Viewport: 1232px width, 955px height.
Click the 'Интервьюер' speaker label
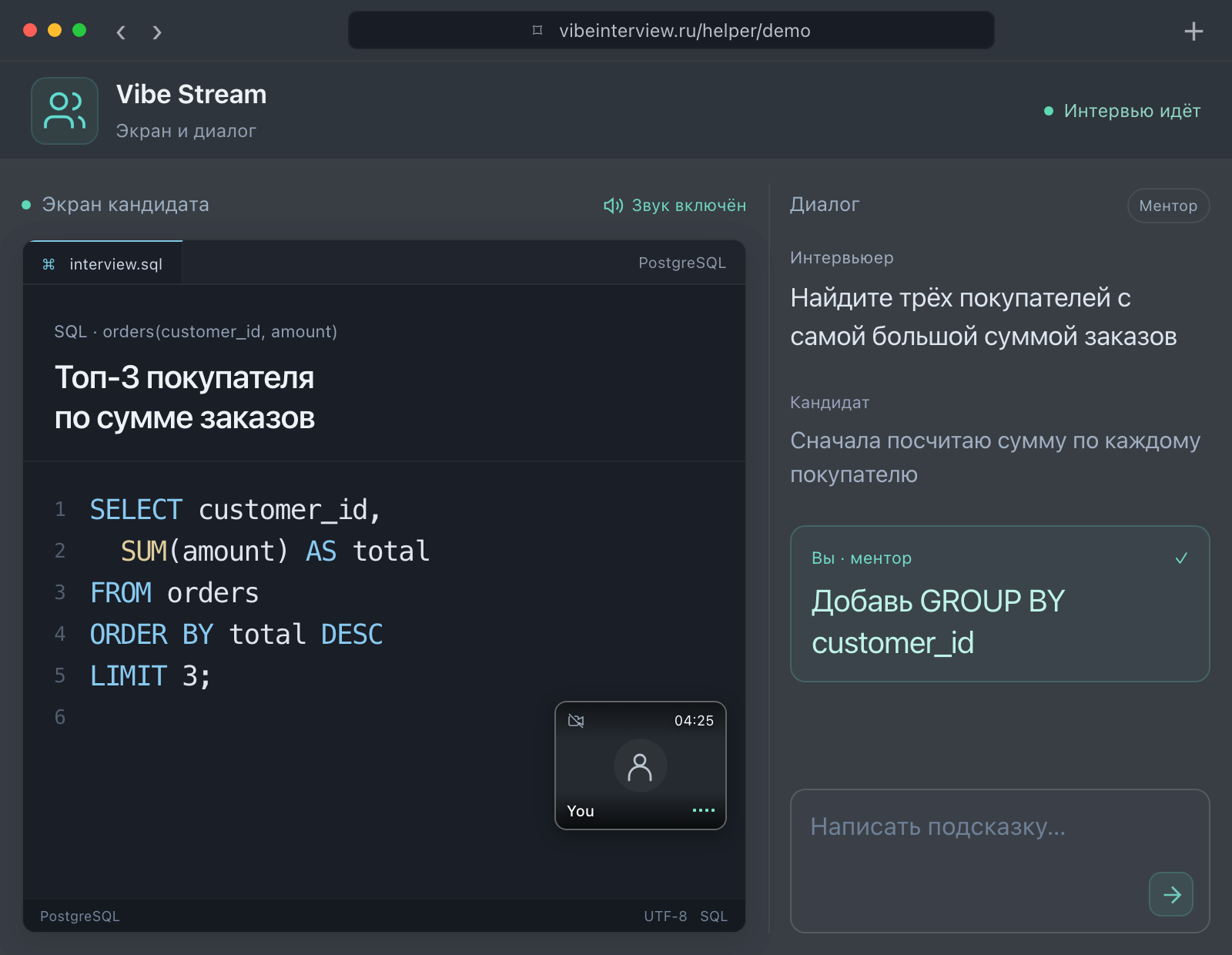pyautogui.click(x=842, y=257)
